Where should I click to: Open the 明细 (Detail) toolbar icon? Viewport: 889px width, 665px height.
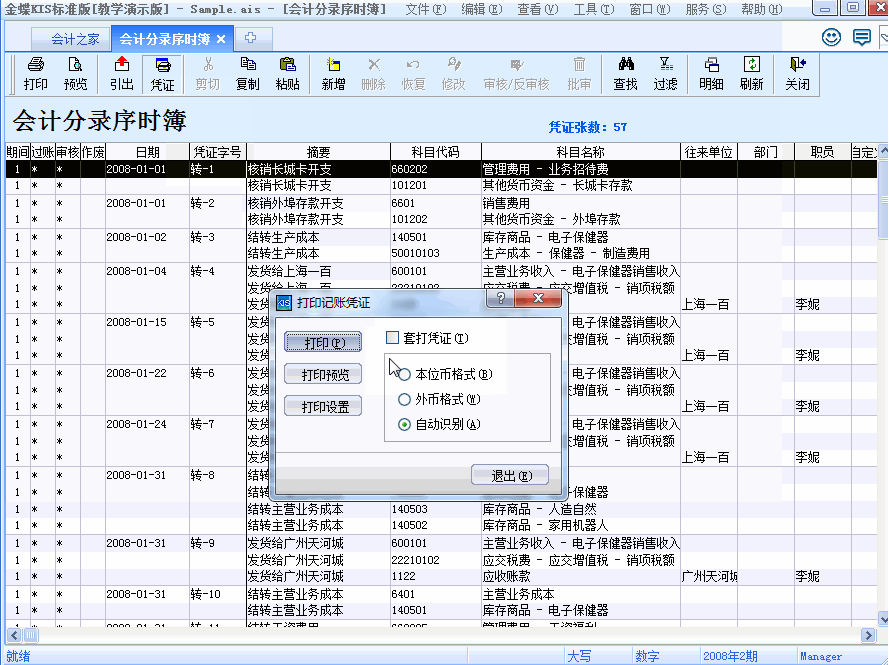click(709, 75)
